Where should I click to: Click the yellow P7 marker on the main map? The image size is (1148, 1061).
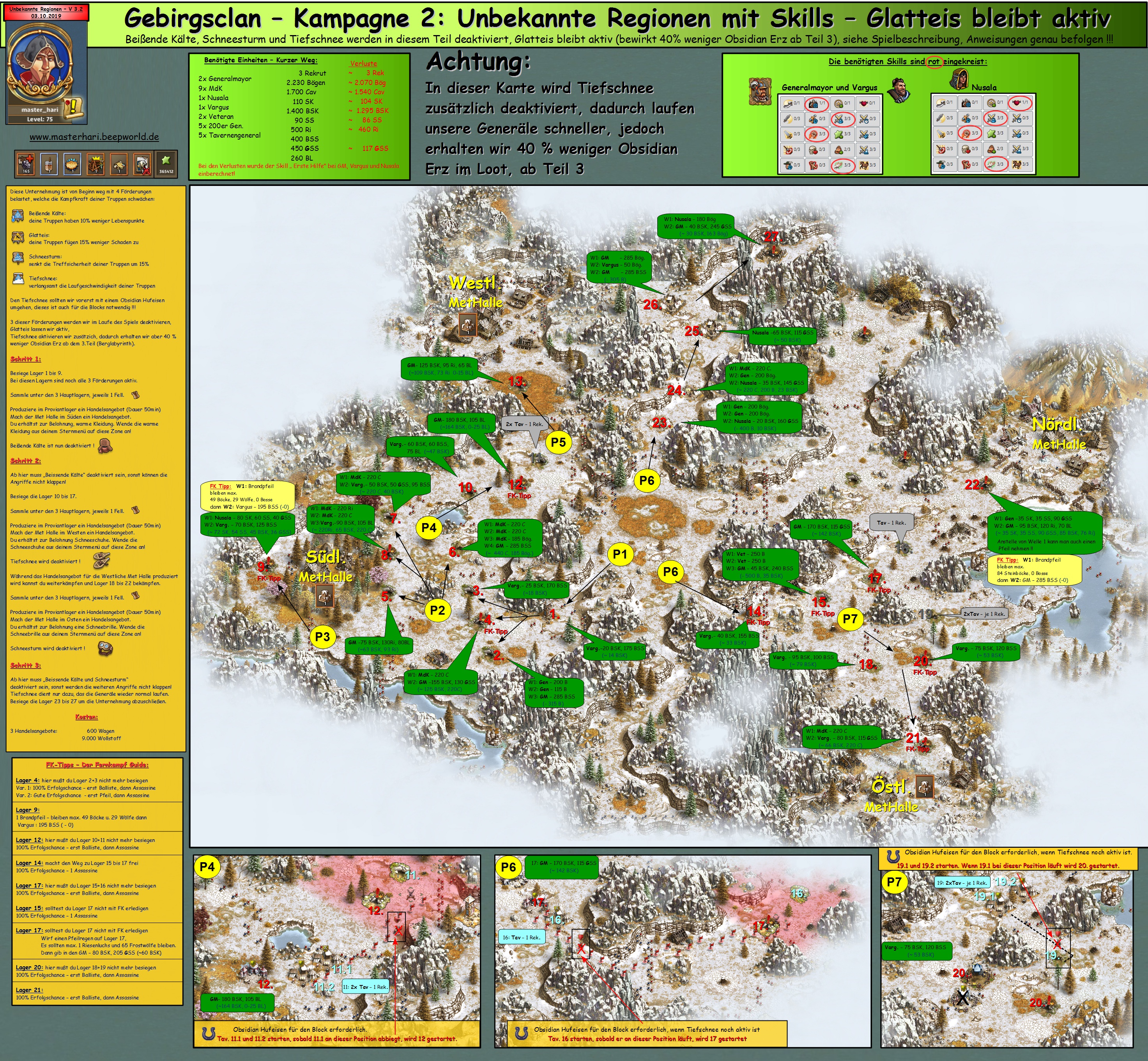[850, 619]
